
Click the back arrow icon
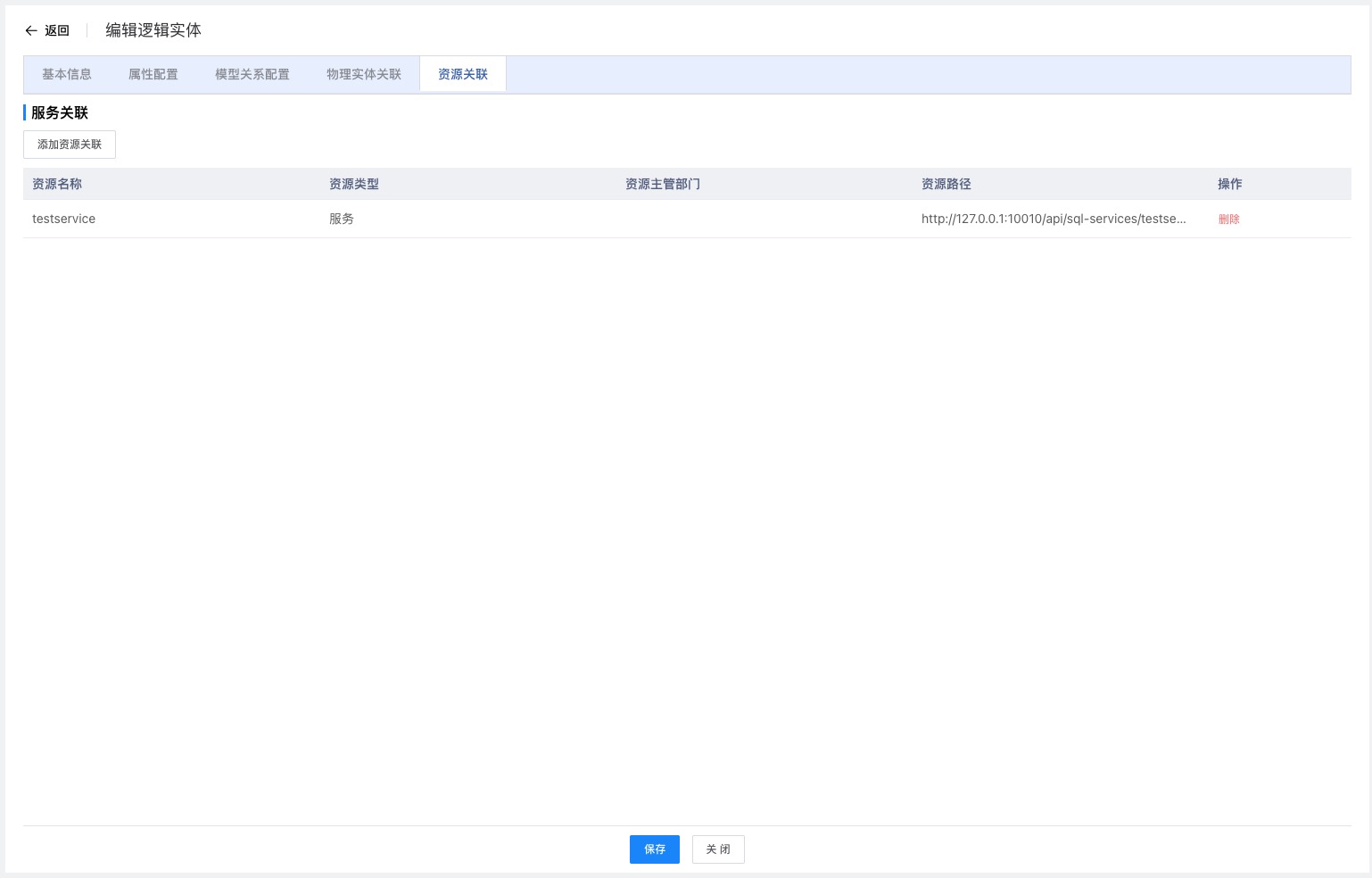pyautogui.click(x=31, y=30)
